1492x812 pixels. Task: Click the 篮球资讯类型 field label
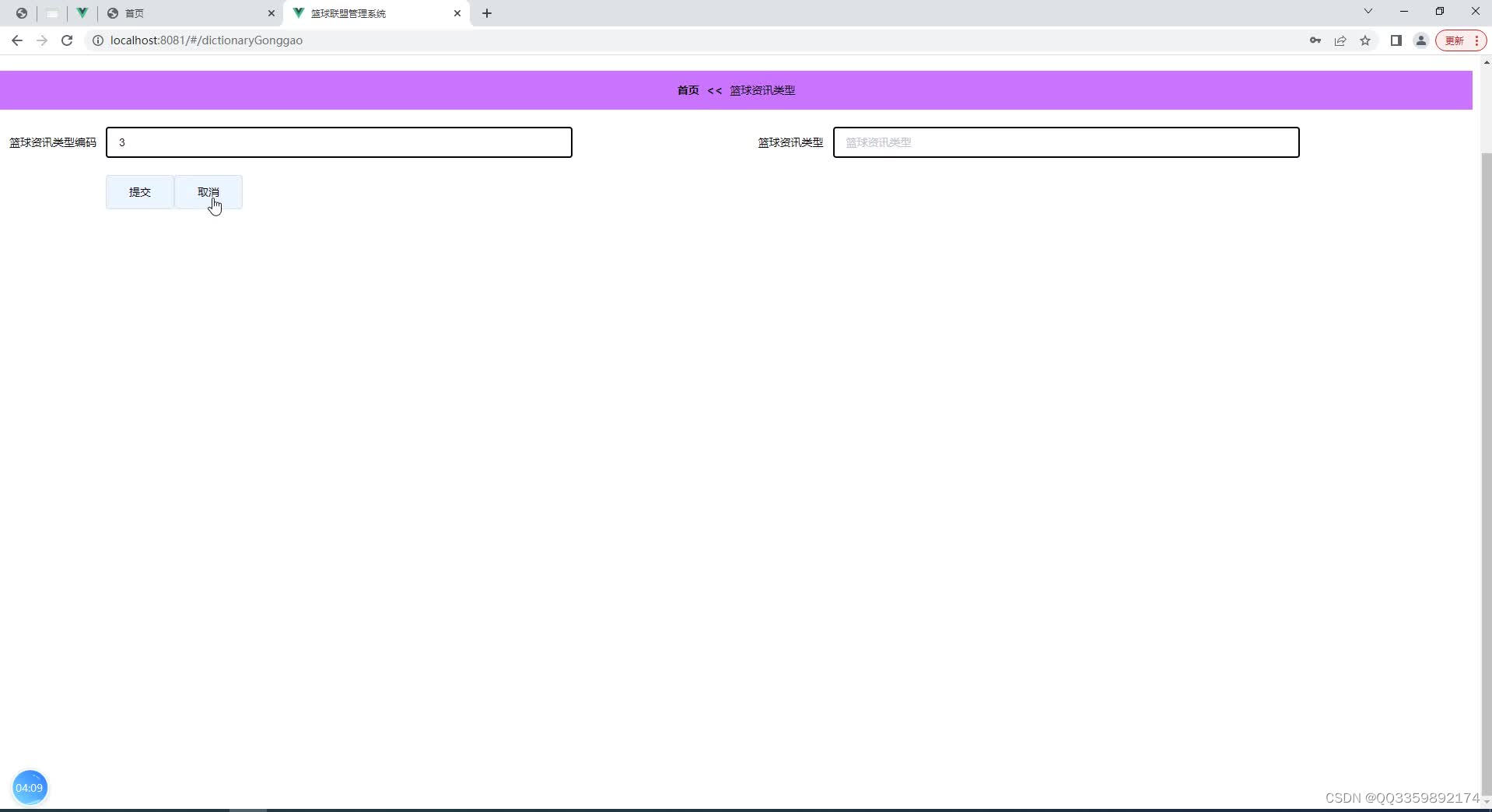(790, 142)
